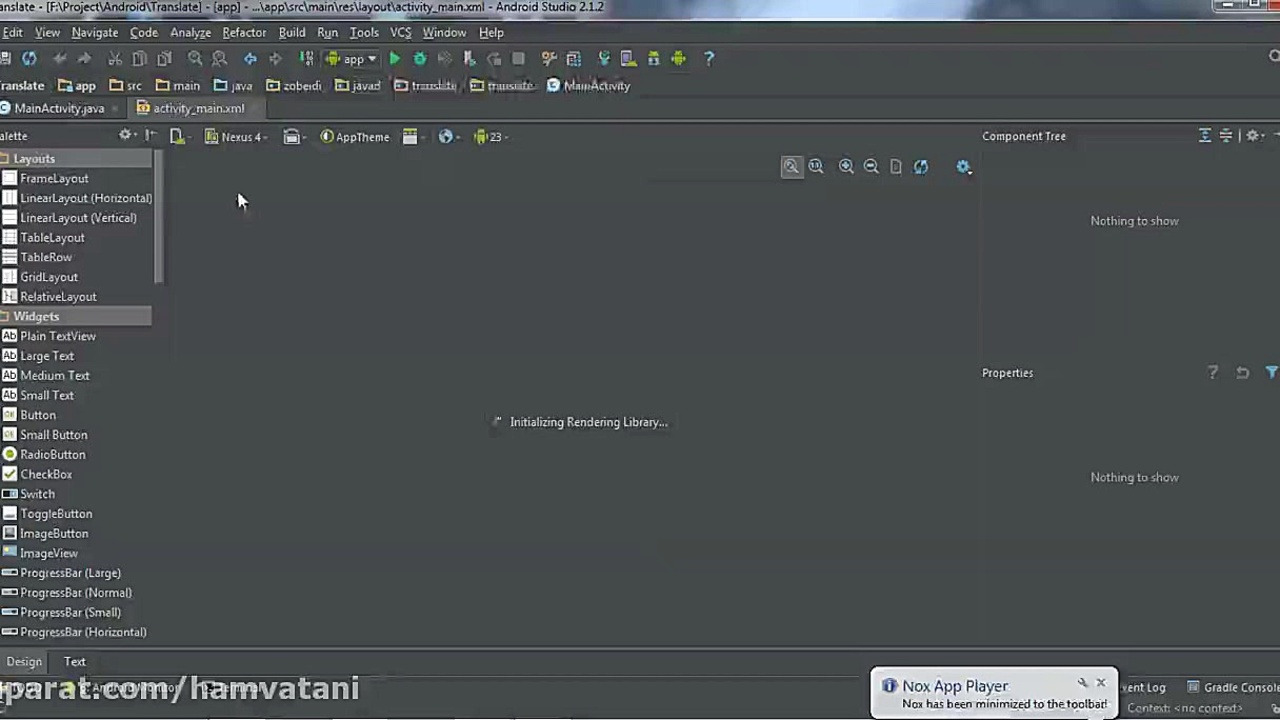
Task: Zoom in on the design preview
Action: coord(846,167)
